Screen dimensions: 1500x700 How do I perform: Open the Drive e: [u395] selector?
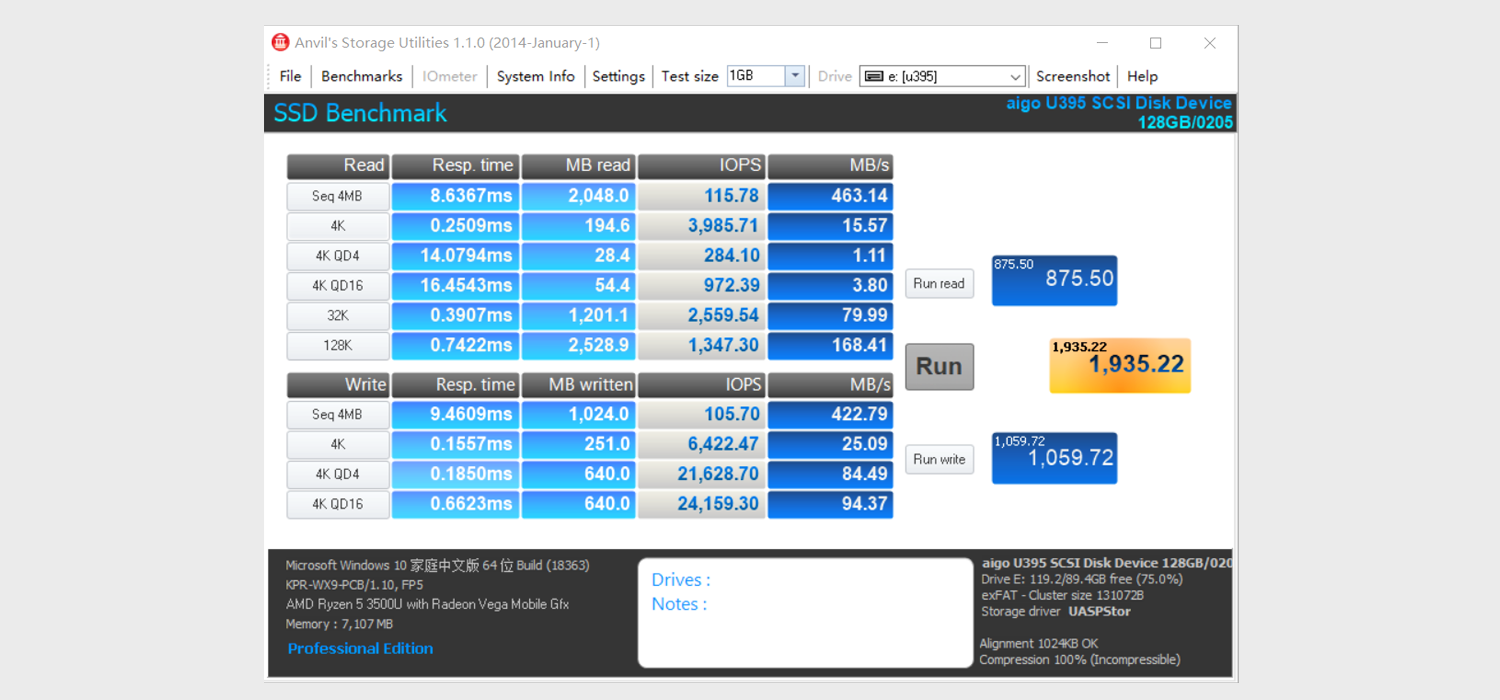pyautogui.click(x=942, y=76)
